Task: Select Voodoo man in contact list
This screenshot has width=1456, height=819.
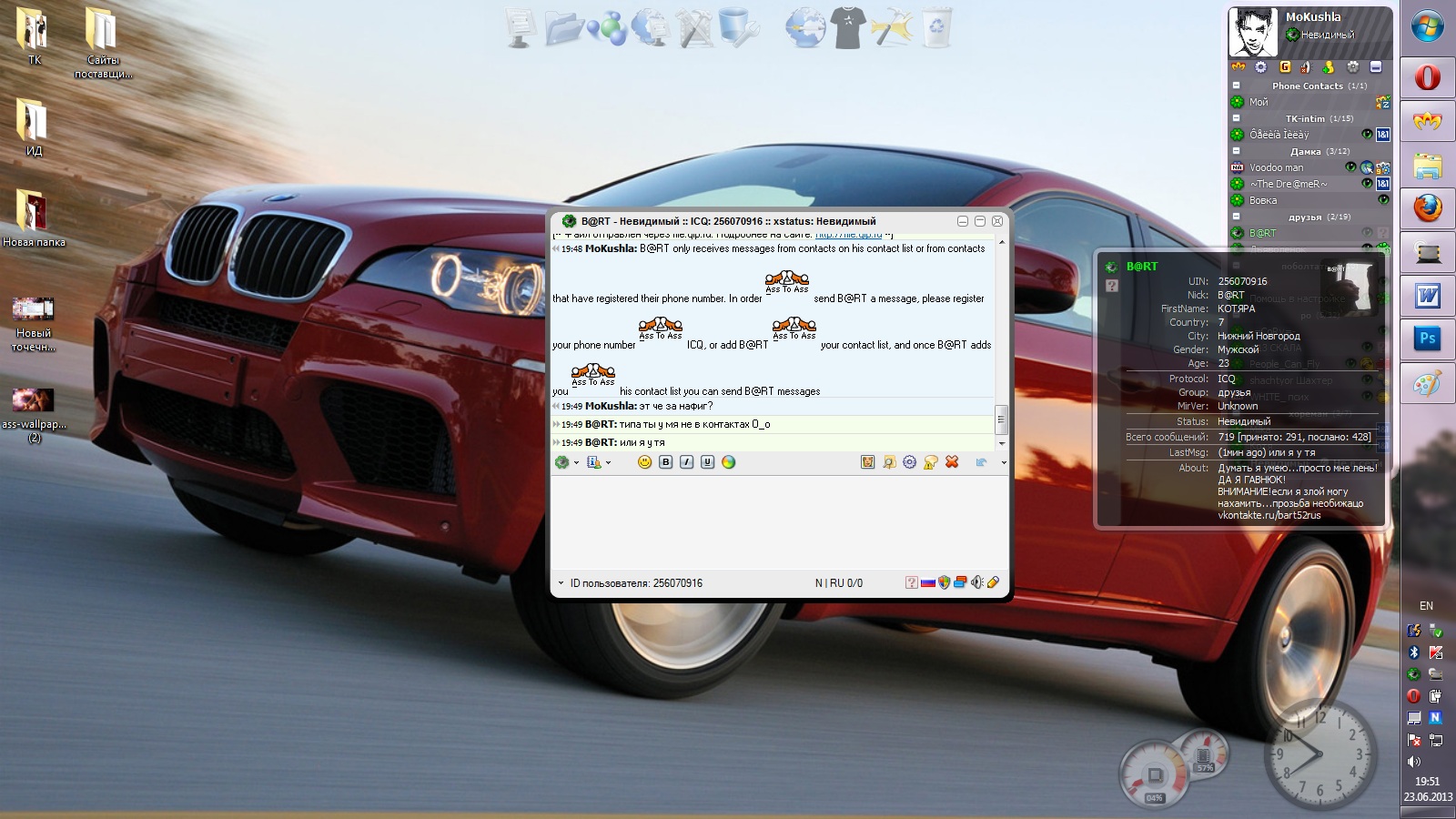Action: tap(1276, 167)
